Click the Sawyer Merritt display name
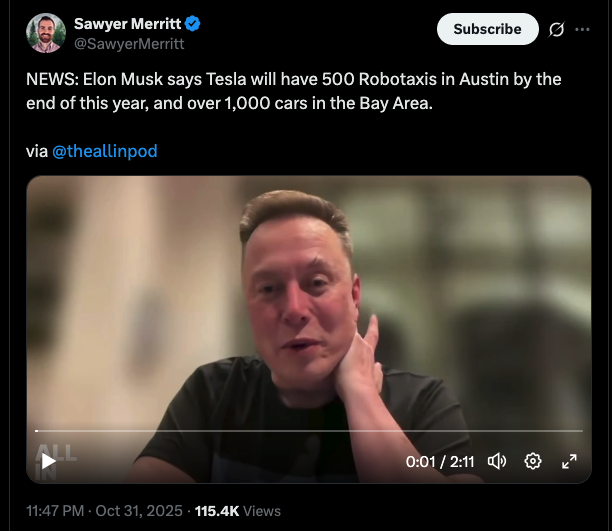 tap(127, 24)
